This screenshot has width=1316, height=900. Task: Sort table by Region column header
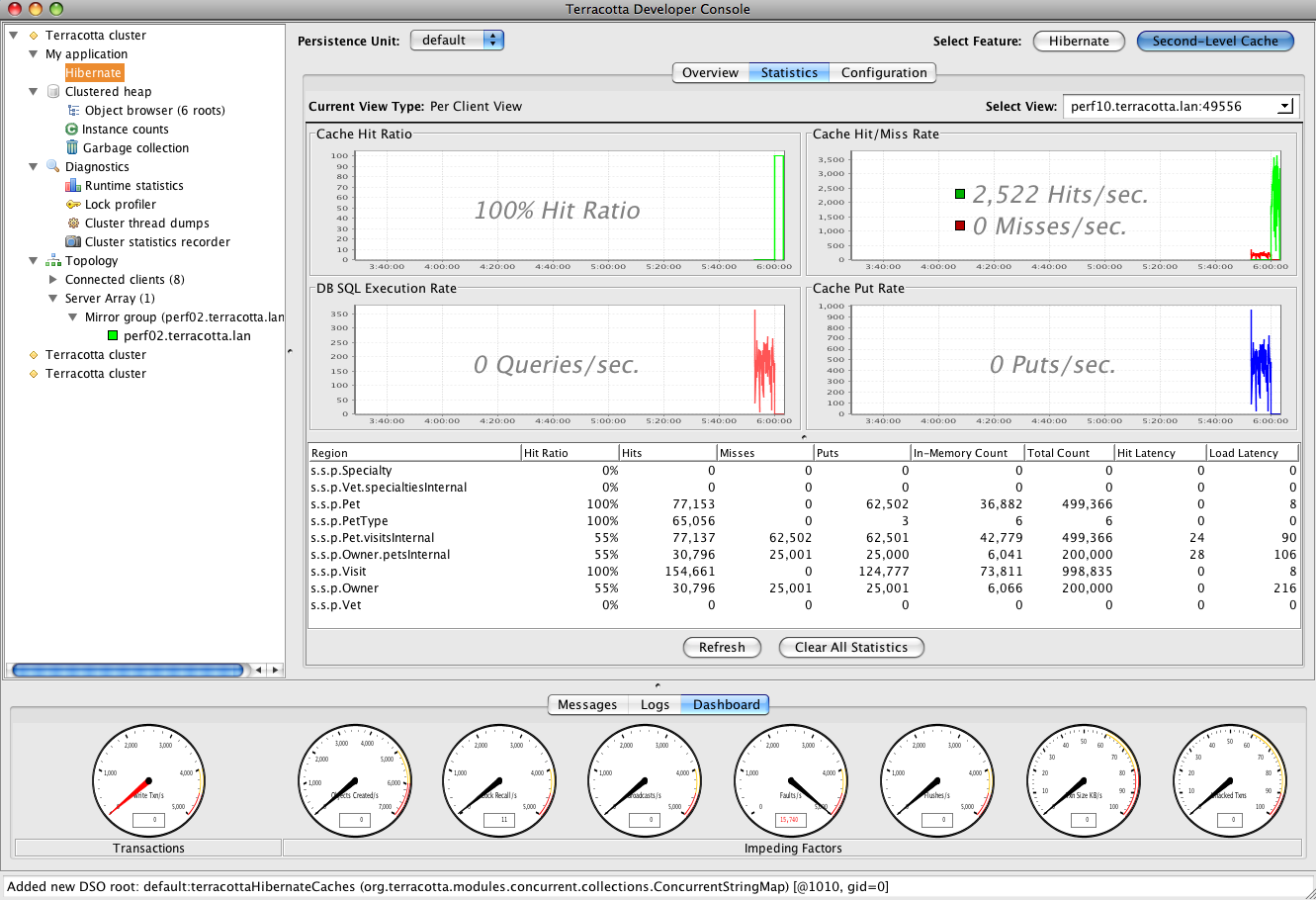point(414,453)
